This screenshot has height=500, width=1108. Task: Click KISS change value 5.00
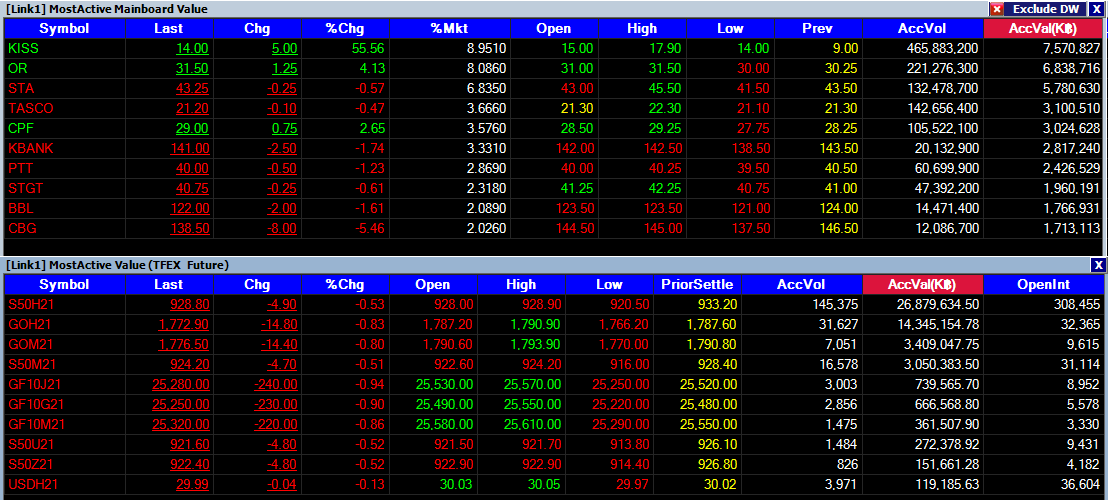tap(284, 49)
